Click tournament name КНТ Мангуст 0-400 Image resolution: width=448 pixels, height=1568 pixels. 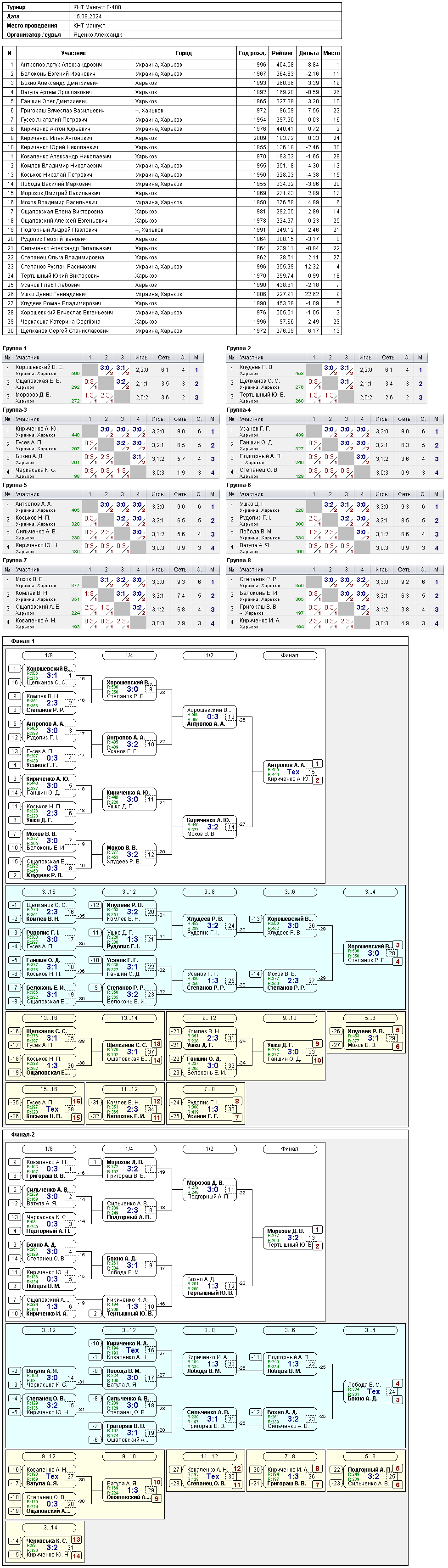[x=97, y=7]
